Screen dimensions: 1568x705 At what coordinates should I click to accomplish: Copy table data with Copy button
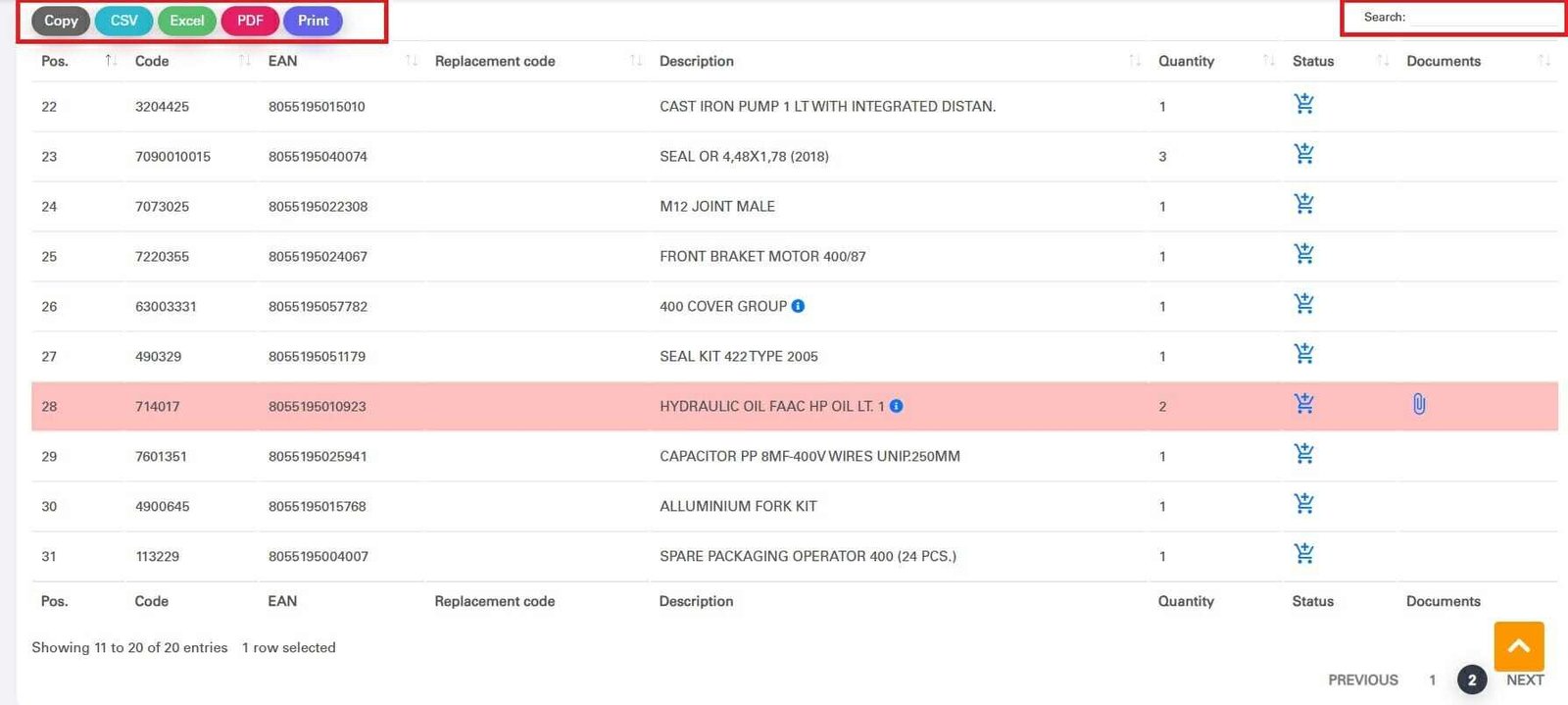pyautogui.click(x=61, y=21)
